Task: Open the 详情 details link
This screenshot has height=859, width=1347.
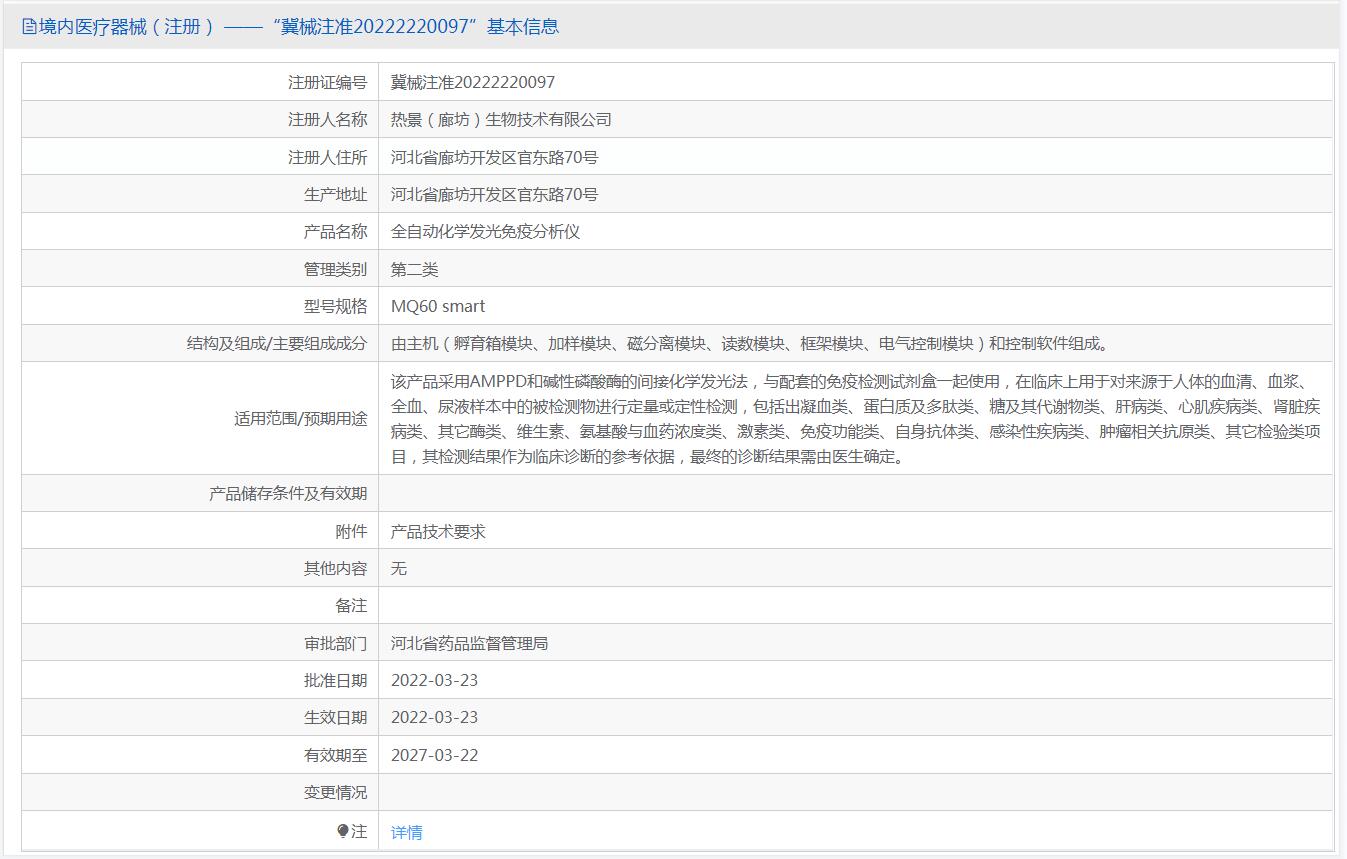Action: coord(406,832)
